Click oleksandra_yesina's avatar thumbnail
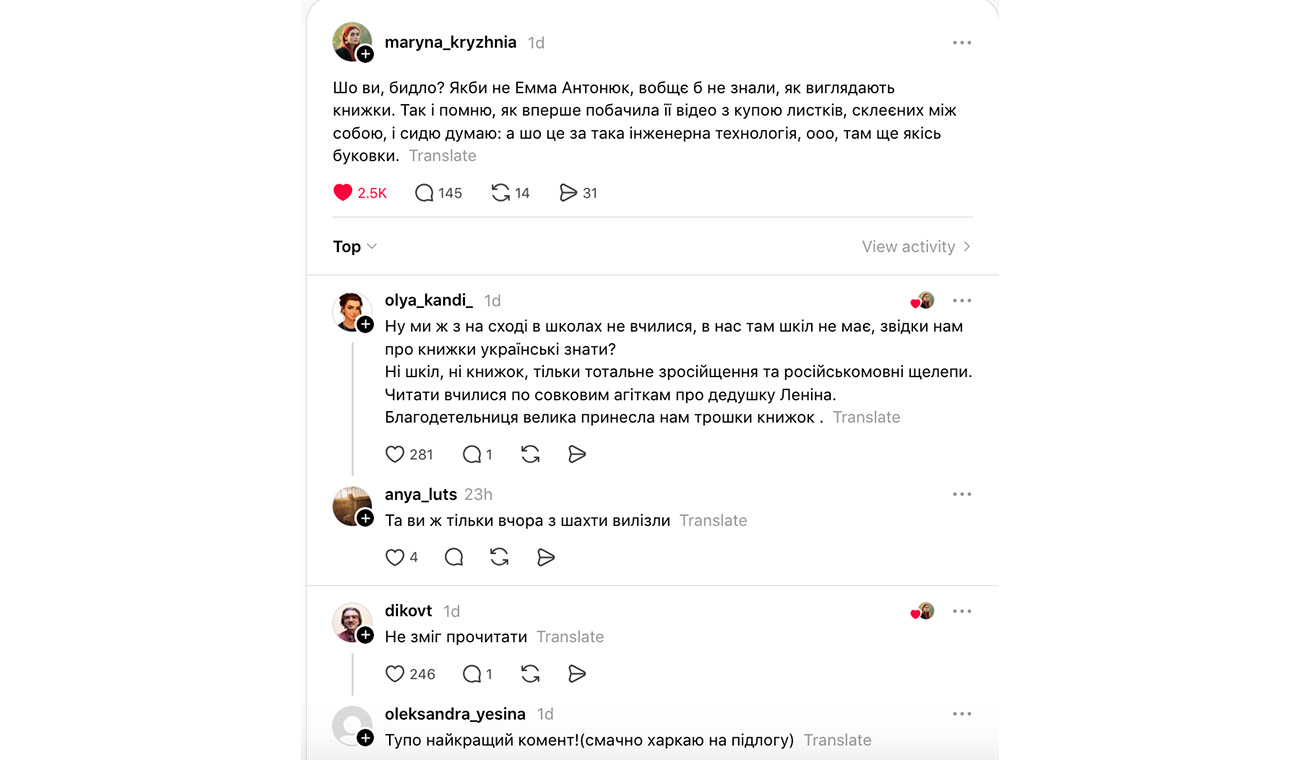The height and width of the screenshot is (760, 1300). click(351, 725)
